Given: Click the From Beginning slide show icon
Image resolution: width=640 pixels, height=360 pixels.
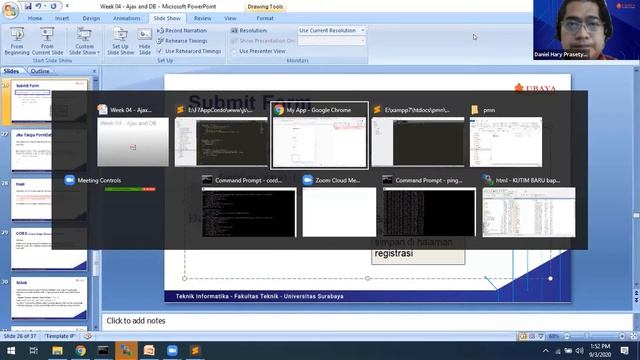Looking at the screenshot, I should (x=17, y=41).
